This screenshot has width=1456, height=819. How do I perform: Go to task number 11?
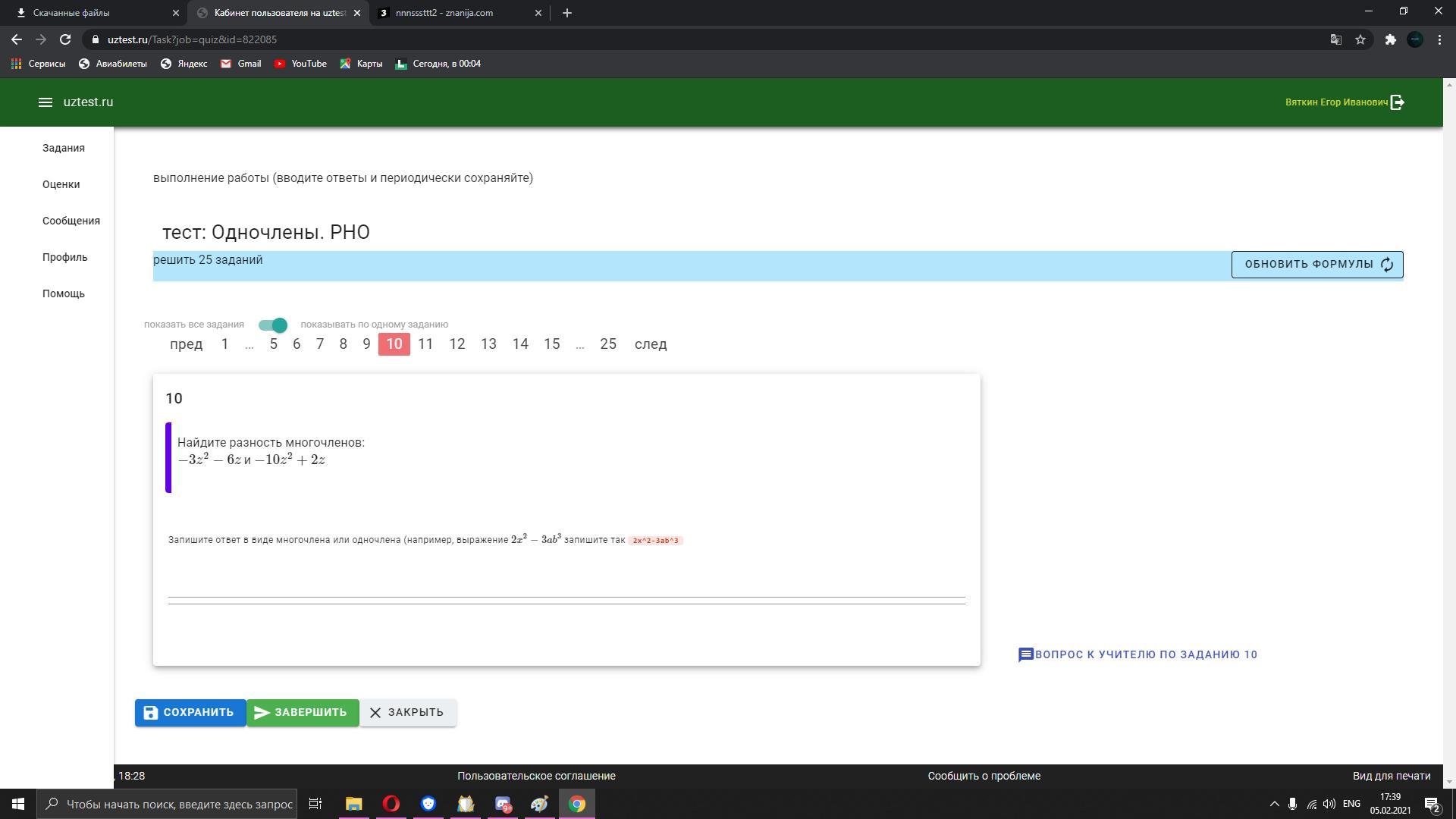tap(425, 344)
